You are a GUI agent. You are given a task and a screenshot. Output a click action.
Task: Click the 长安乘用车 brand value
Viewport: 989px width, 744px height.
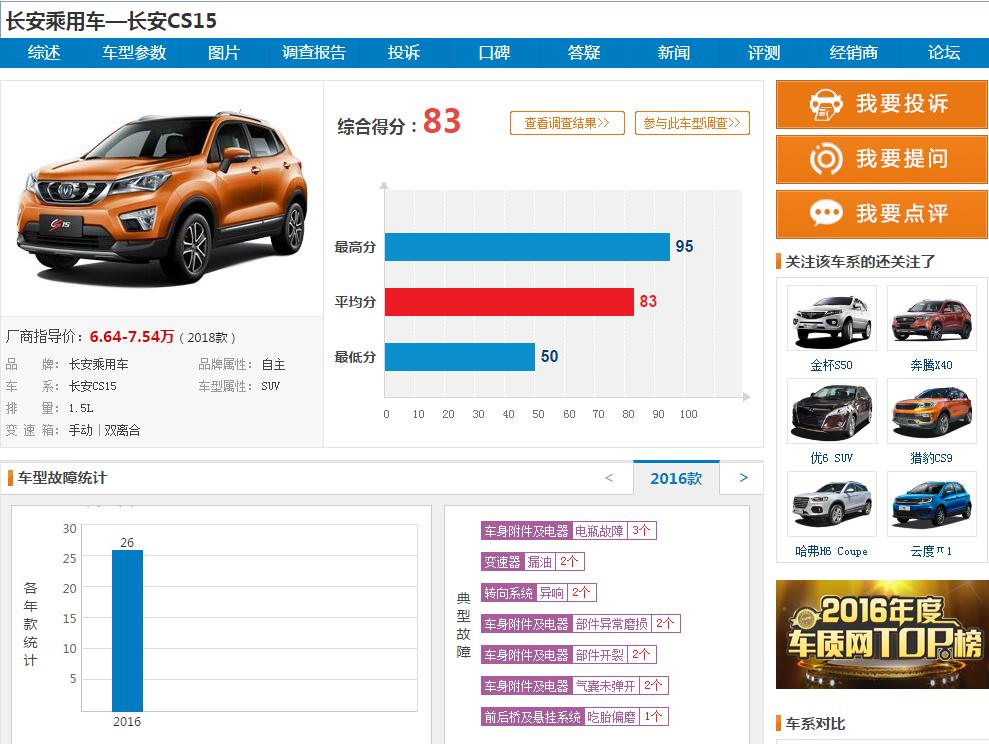[98, 364]
